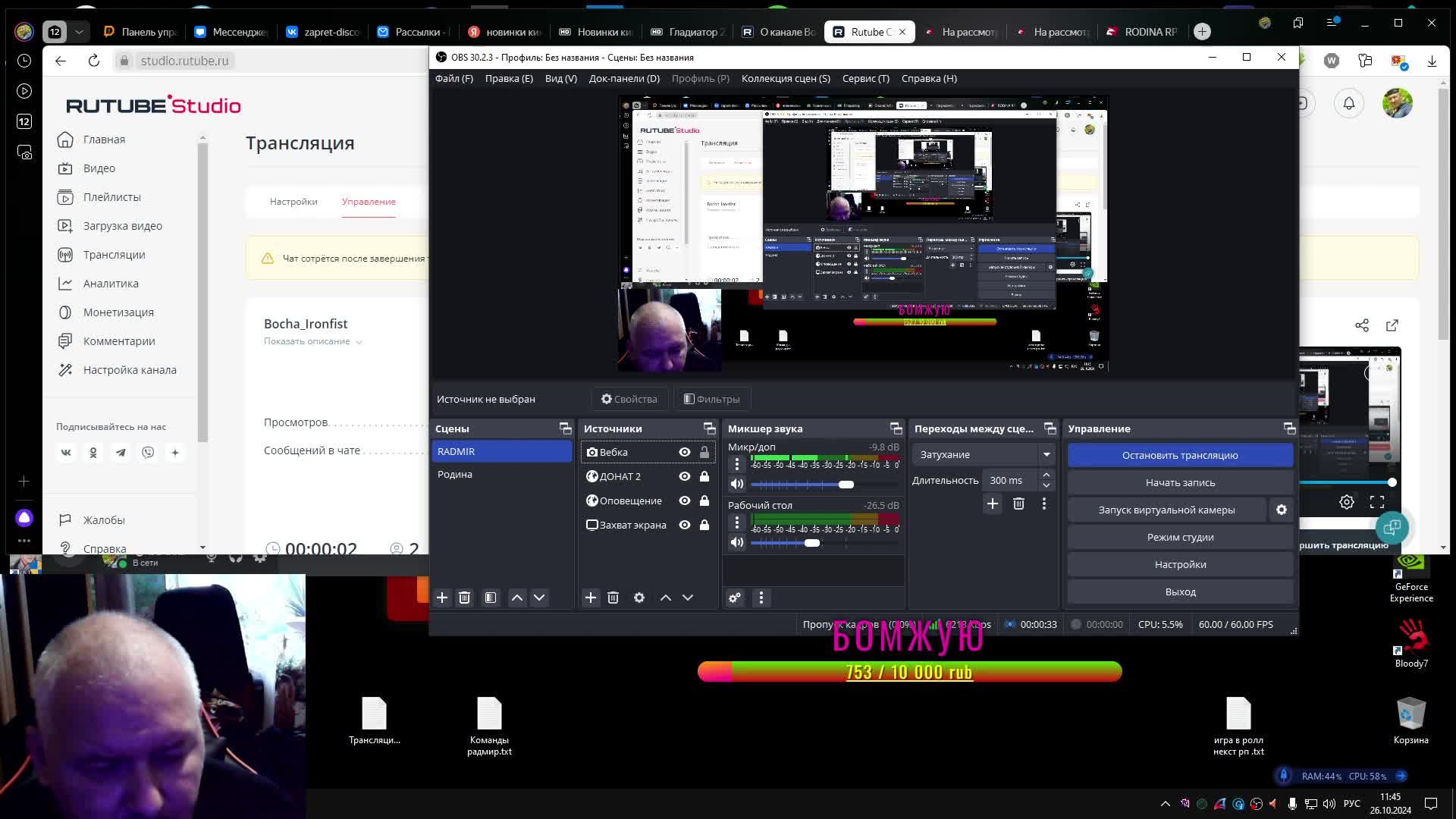Select the Родина scene
This screenshot has height=819, width=1456.
click(455, 474)
